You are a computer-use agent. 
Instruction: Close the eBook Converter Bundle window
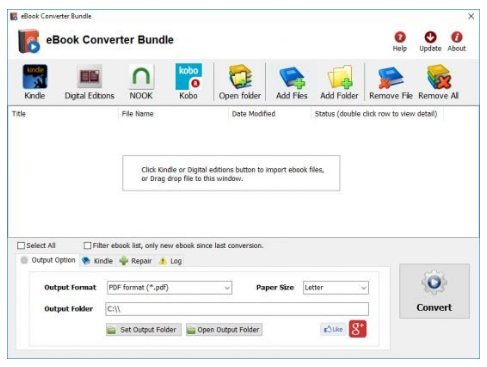(471, 16)
